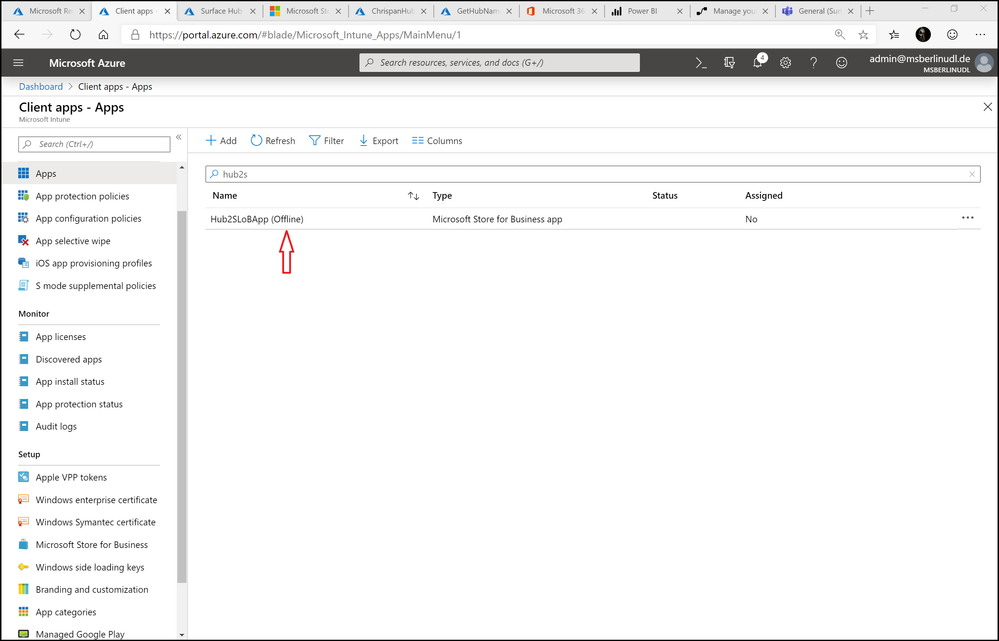Image resolution: width=999 pixels, height=641 pixels.
Task: Export the apps list
Action: (378, 141)
